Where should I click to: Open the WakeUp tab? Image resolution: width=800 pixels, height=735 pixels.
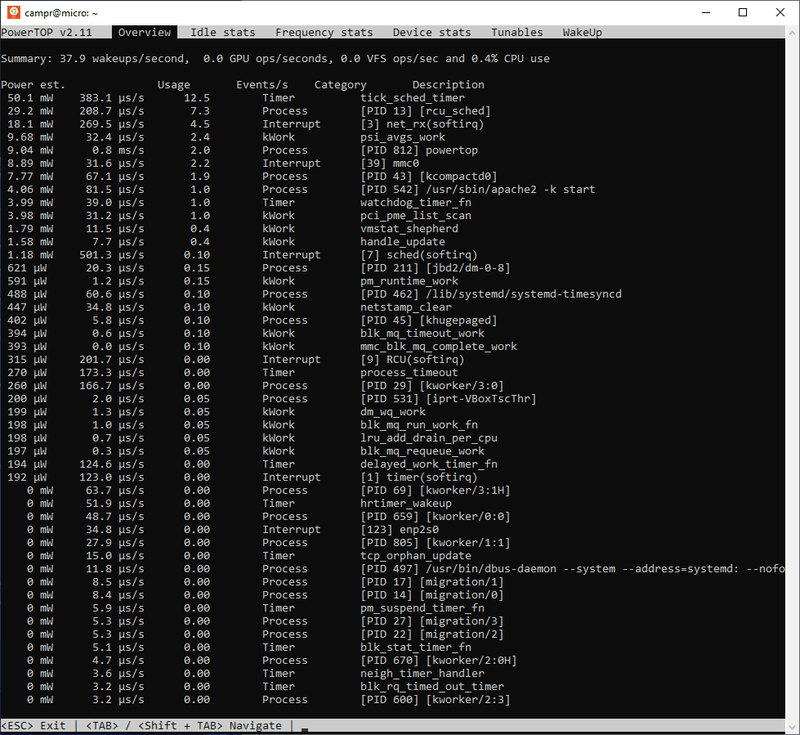click(x=582, y=32)
